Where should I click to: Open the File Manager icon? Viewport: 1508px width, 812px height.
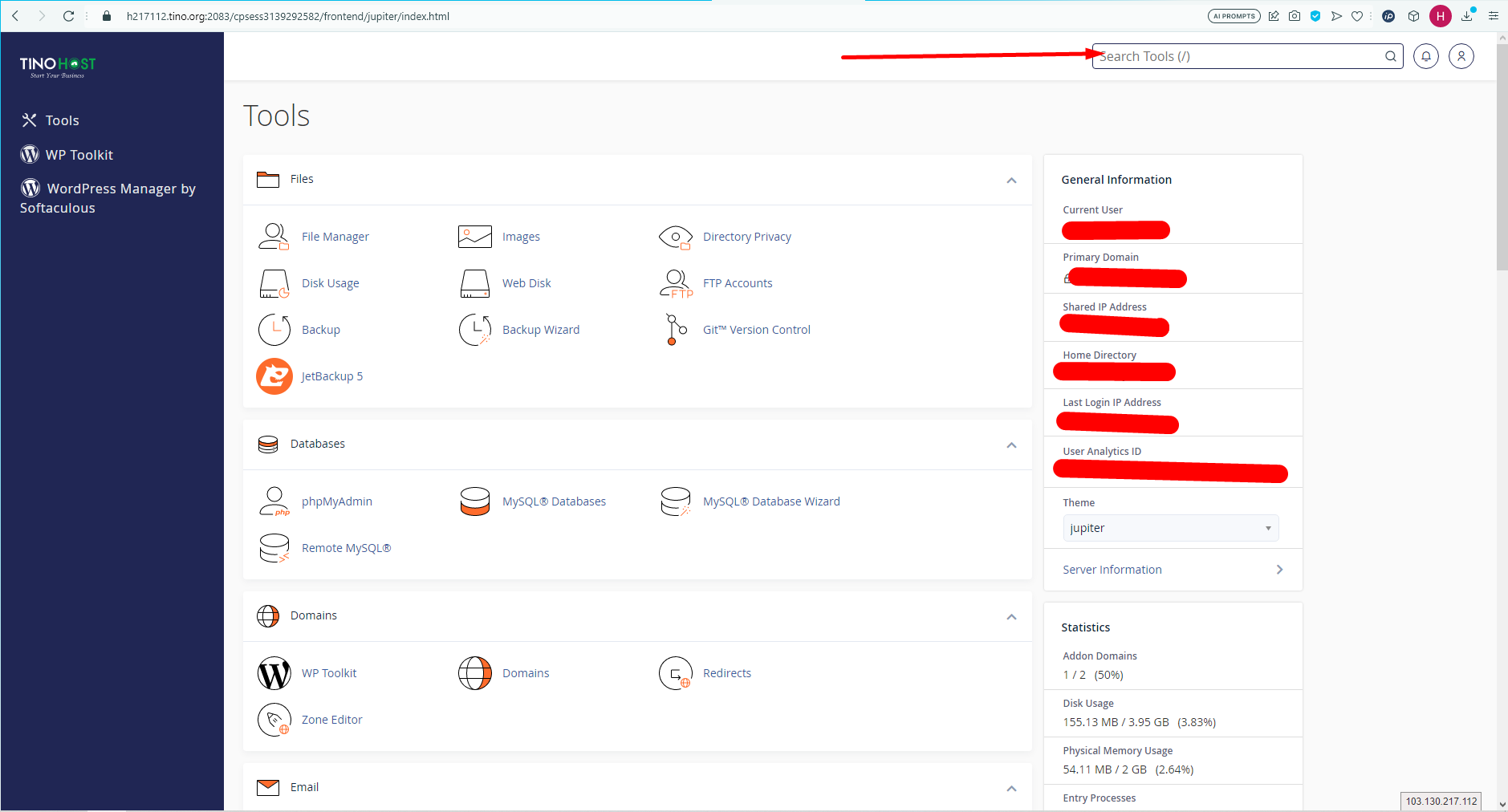274,237
